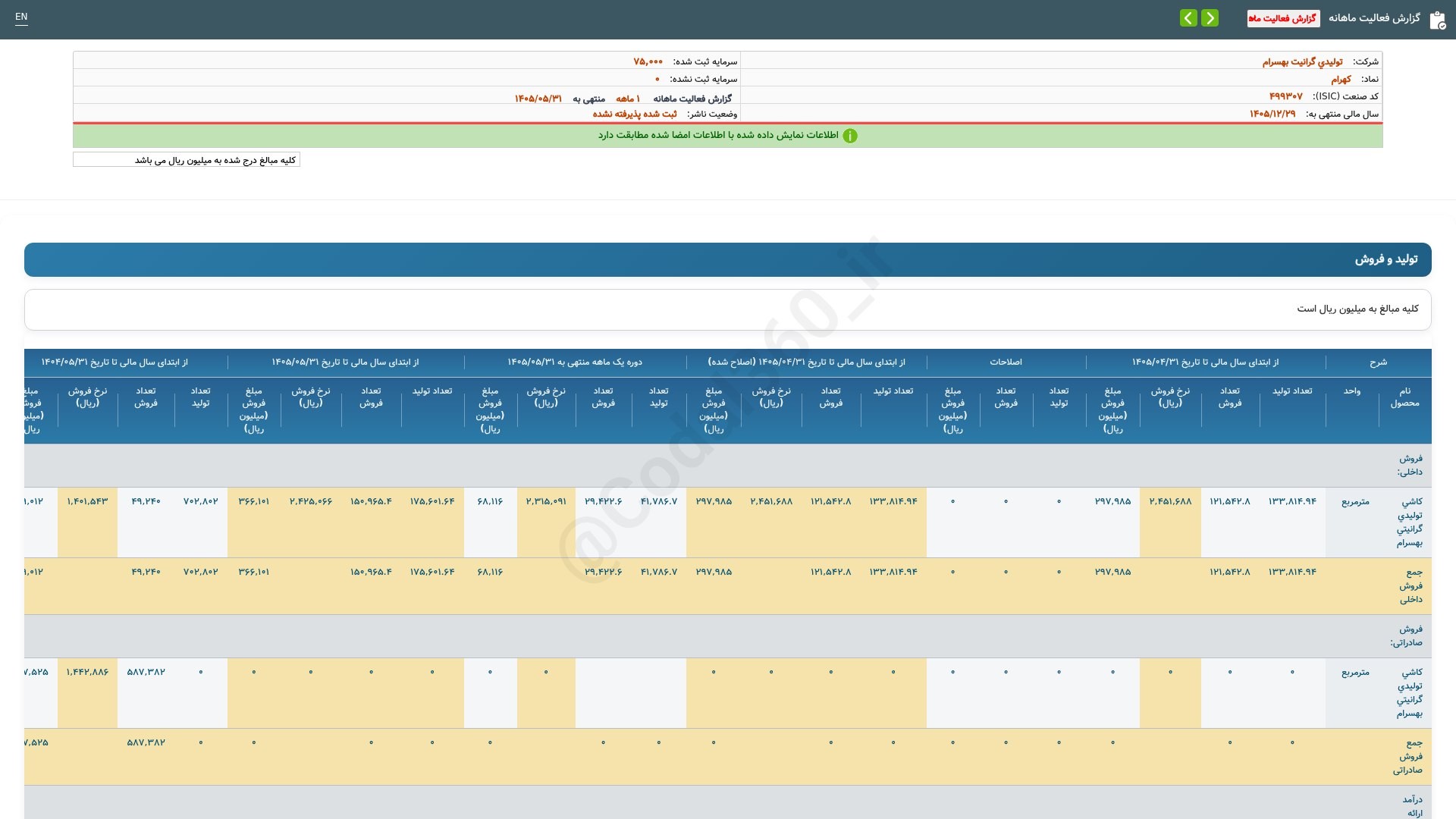Image resolution: width=1456 pixels, height=819 pixels.
Task: Click the متر مربع unit in domestic product row
Action: [1355, 502]
